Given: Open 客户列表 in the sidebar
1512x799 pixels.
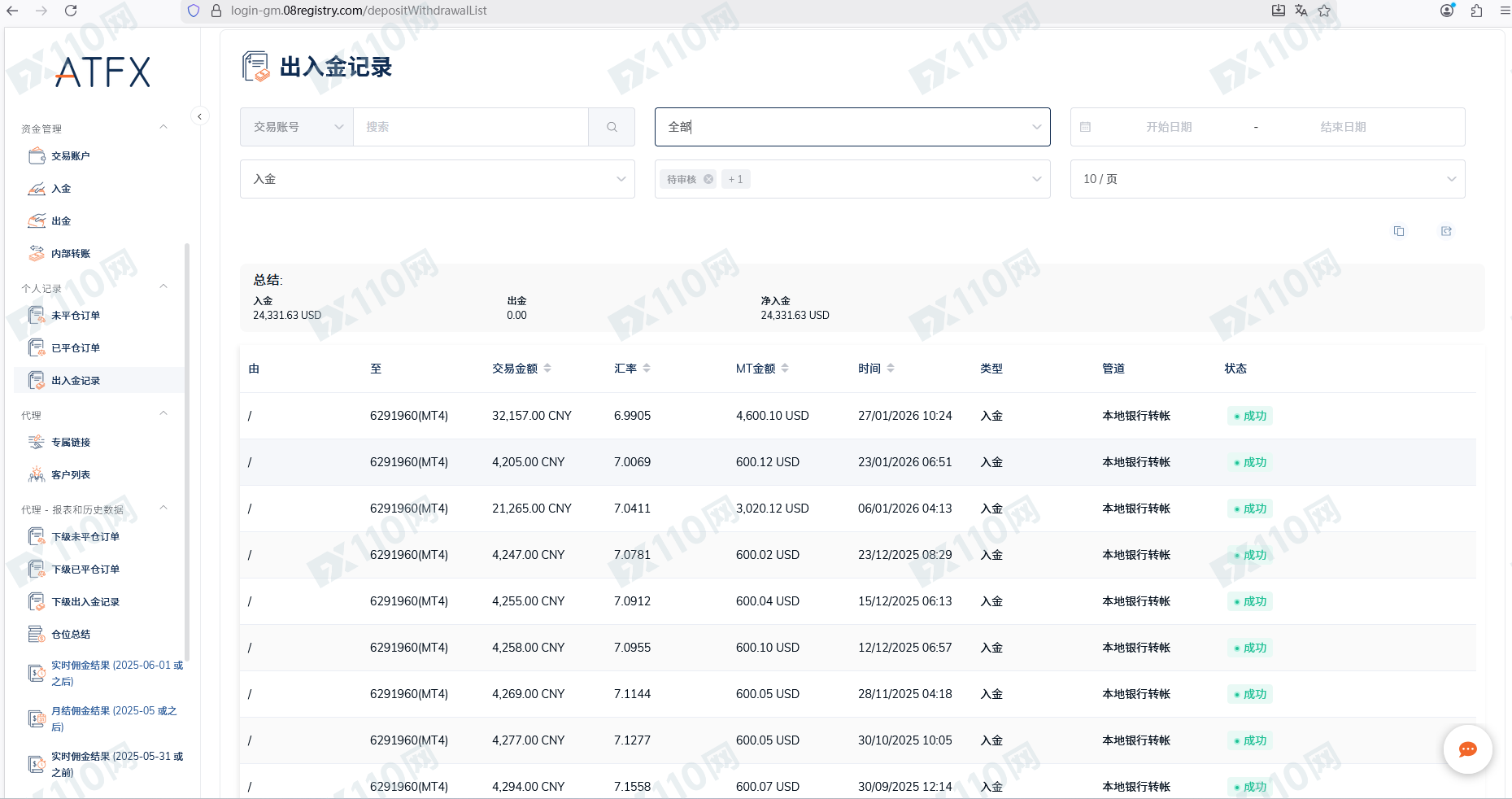Looking at the screenshot, I should pyautogui.click(x=71, y=475).
